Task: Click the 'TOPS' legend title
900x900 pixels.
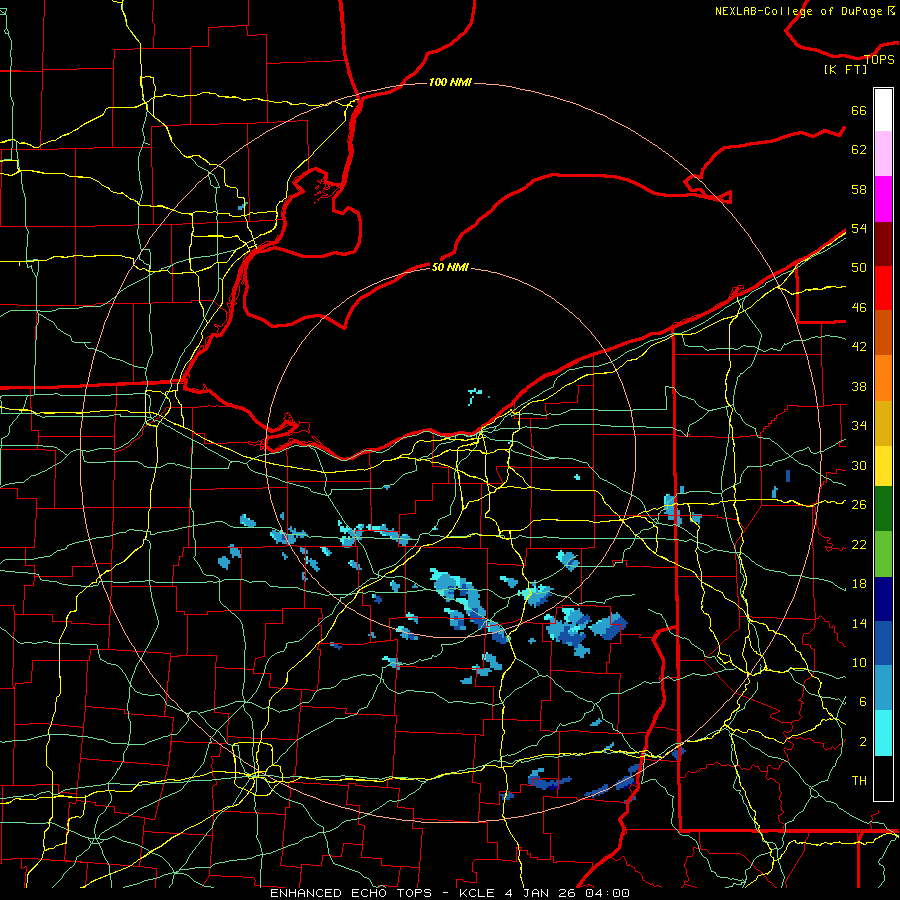Action: (879, 59)
